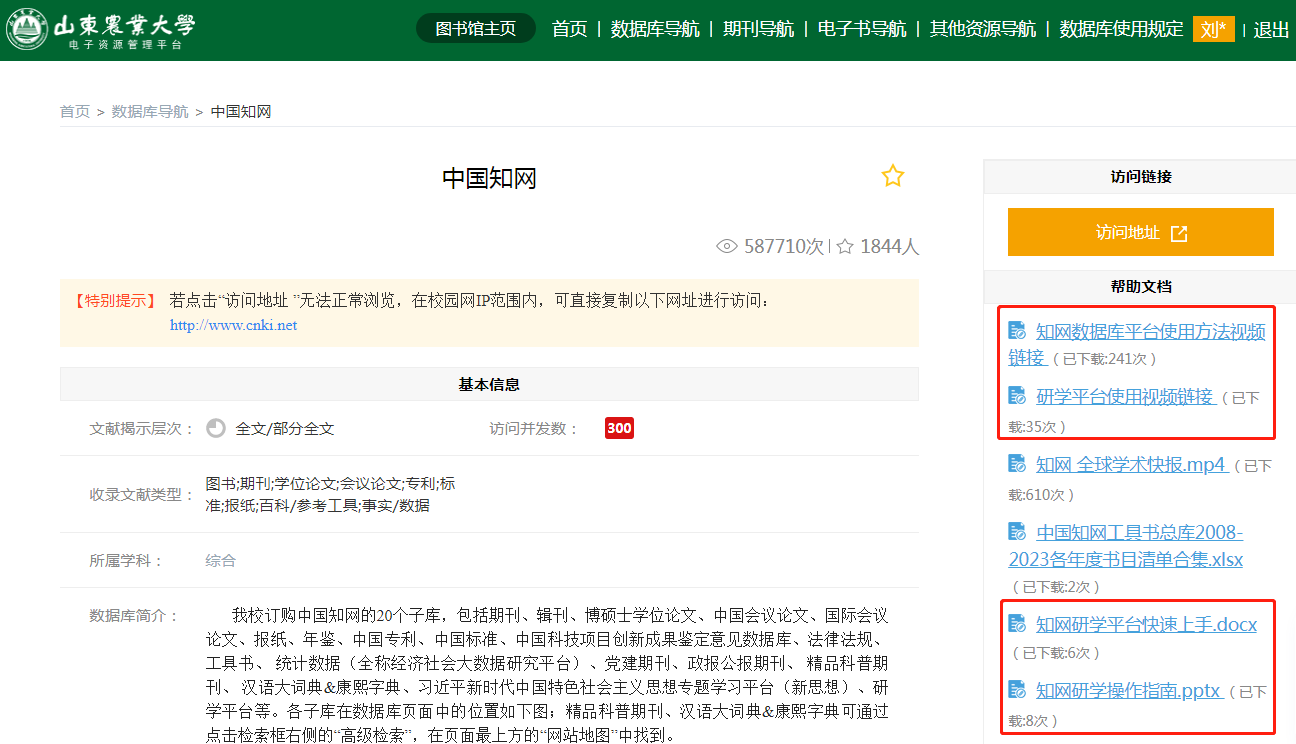
Task: Click the 刘* user account badge
Action: [x=1213, y=29]
